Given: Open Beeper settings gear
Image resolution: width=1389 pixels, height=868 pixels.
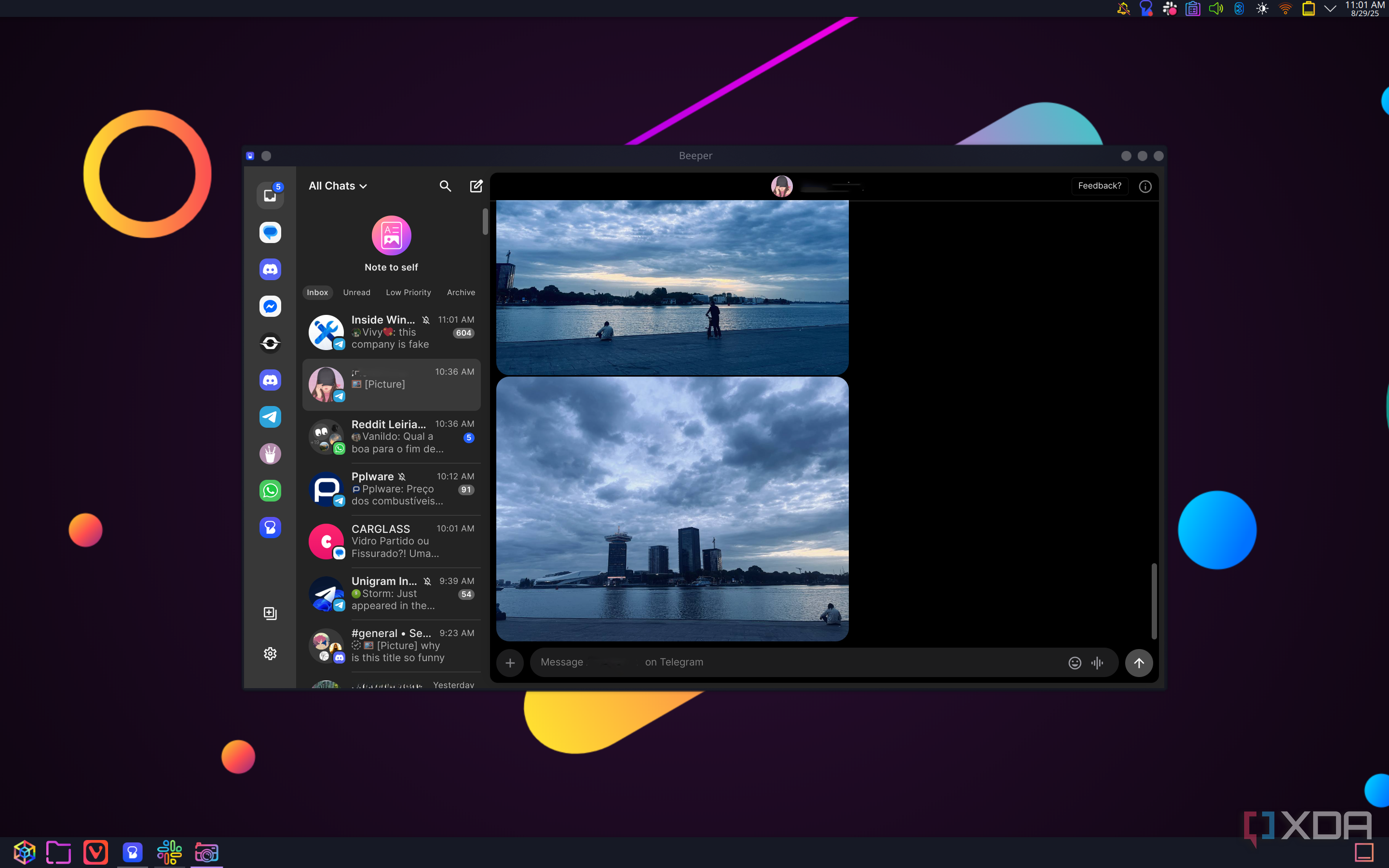Looking at the screenshot, I should pyautogui.click(x=270, y=653).
